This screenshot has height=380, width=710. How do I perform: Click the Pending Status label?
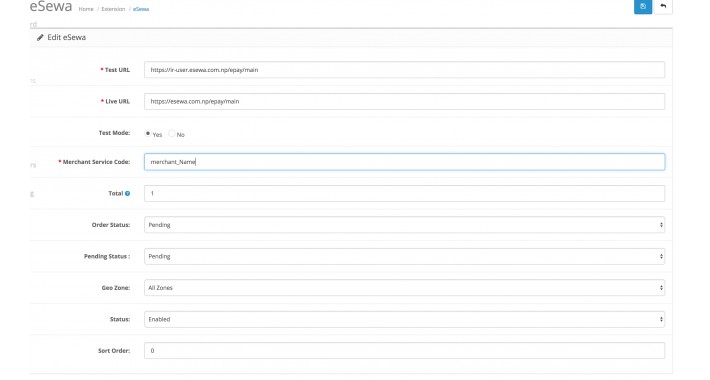click(x=107, y=256)
